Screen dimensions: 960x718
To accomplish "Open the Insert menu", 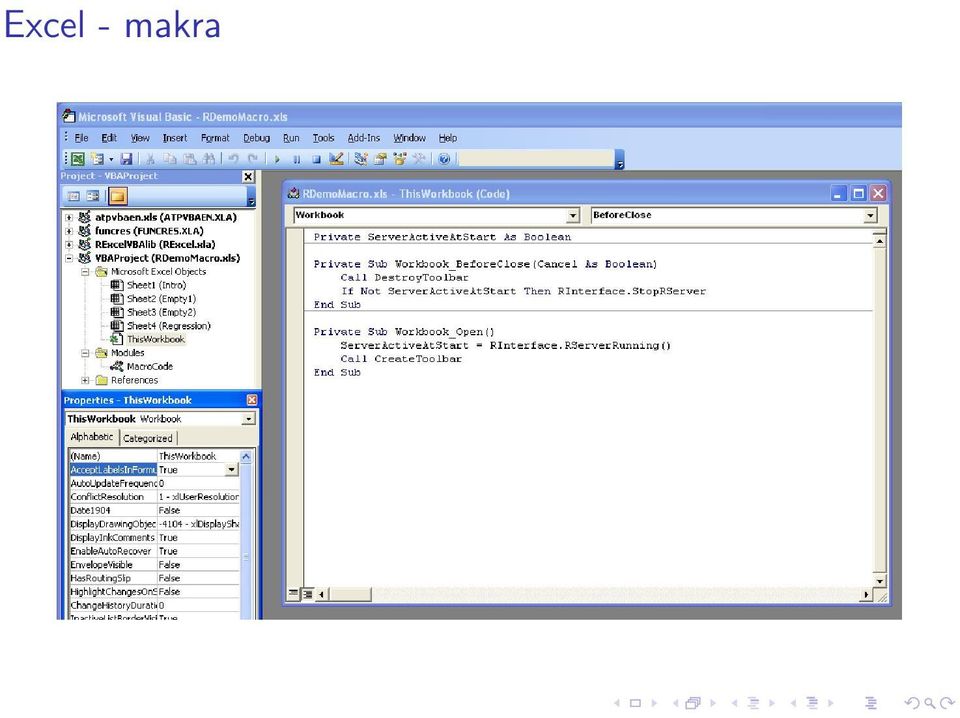I will point(175,138).
